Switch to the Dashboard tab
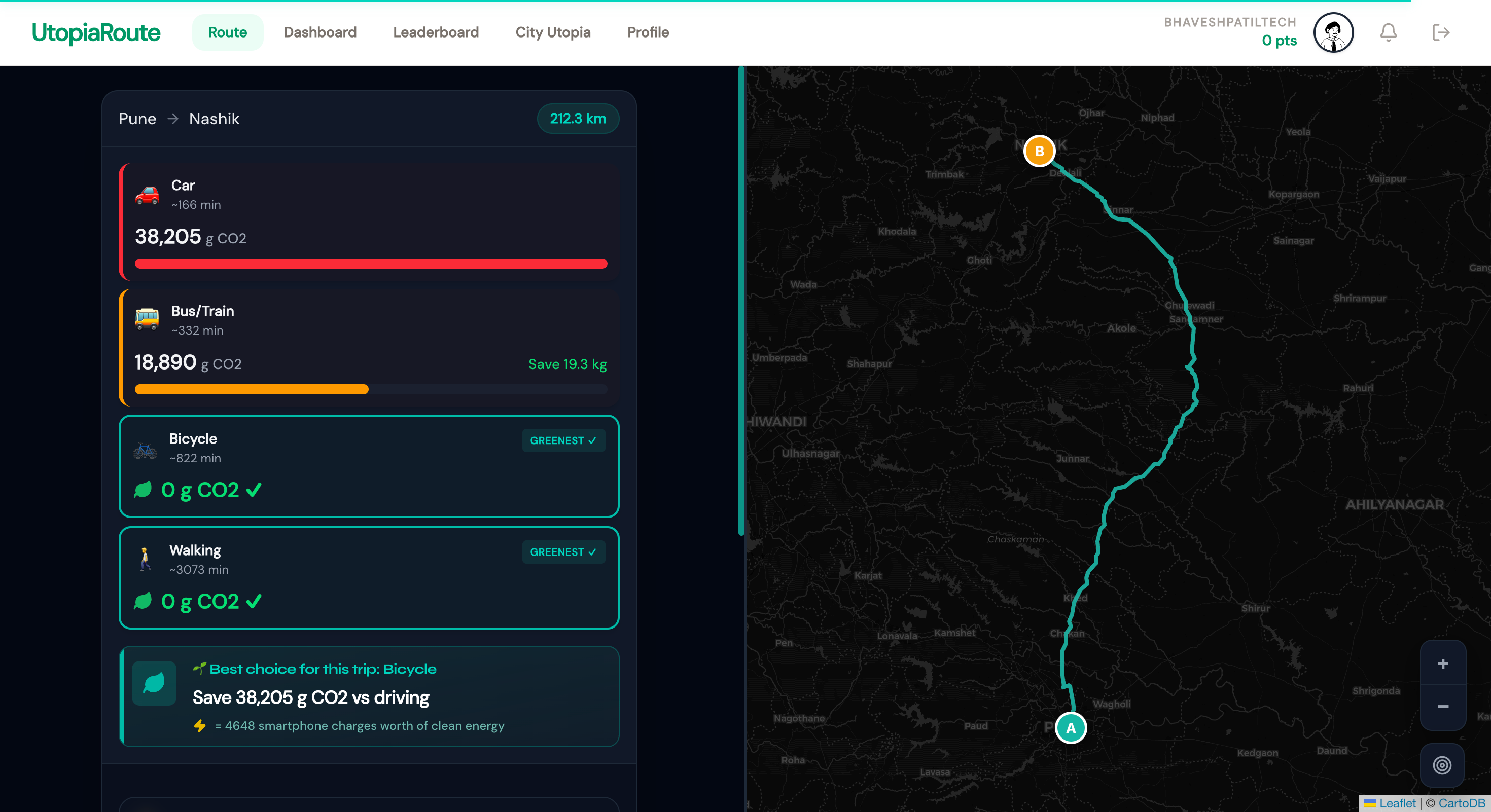The height and width of the screenshot is (812, 1491). [x=320, y=32]
